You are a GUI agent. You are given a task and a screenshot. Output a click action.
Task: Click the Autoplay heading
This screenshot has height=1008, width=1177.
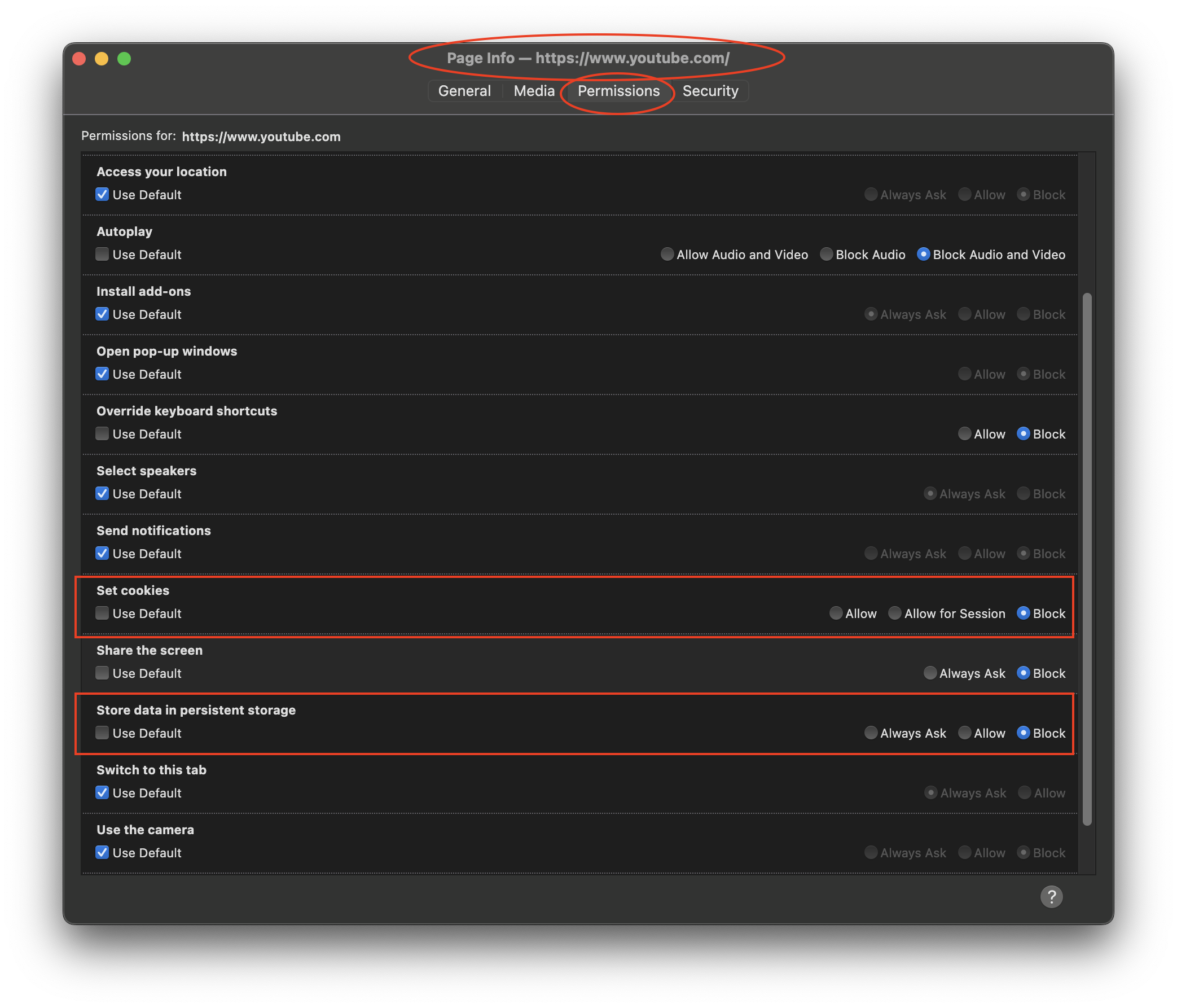(124, 231)
